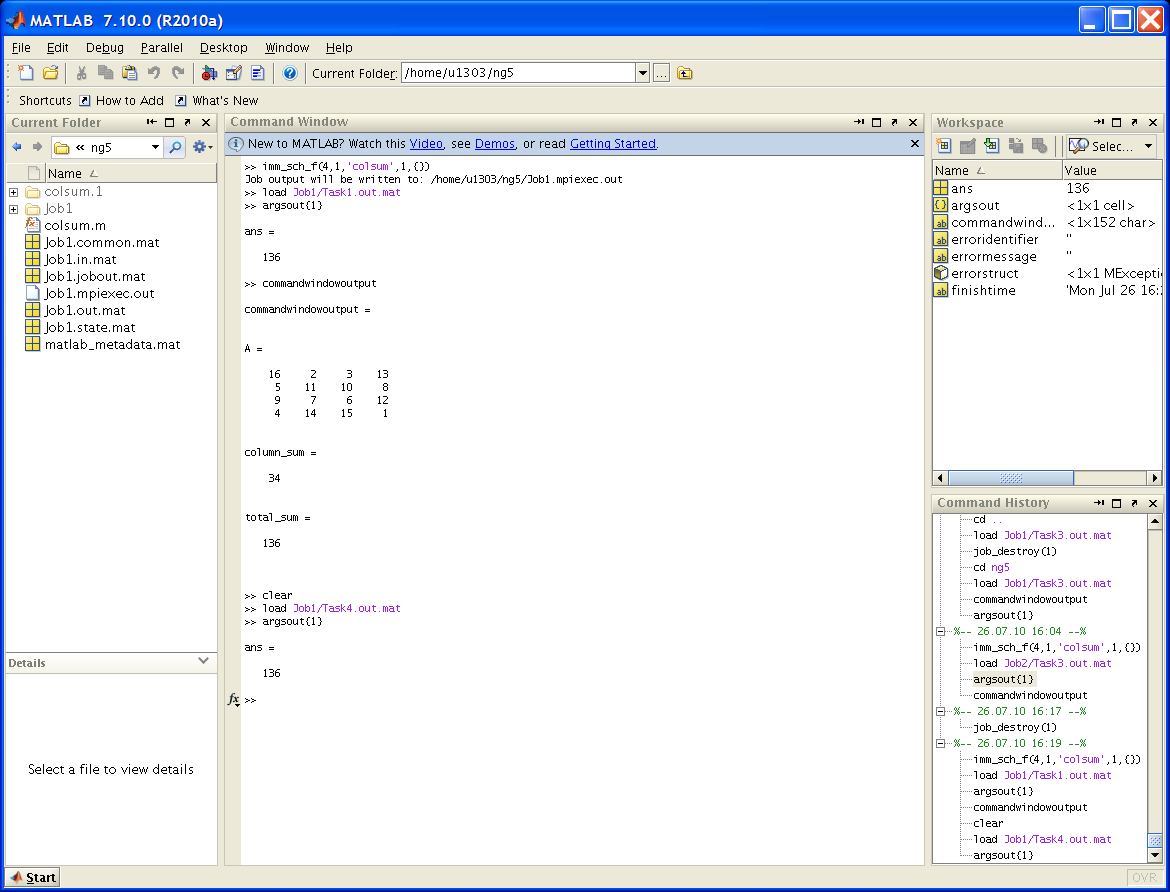The height and width of the screenshot is (892, 1170).
Task: Collapse the 26.07.10 16:04 history group
Action: pos(941,631)
